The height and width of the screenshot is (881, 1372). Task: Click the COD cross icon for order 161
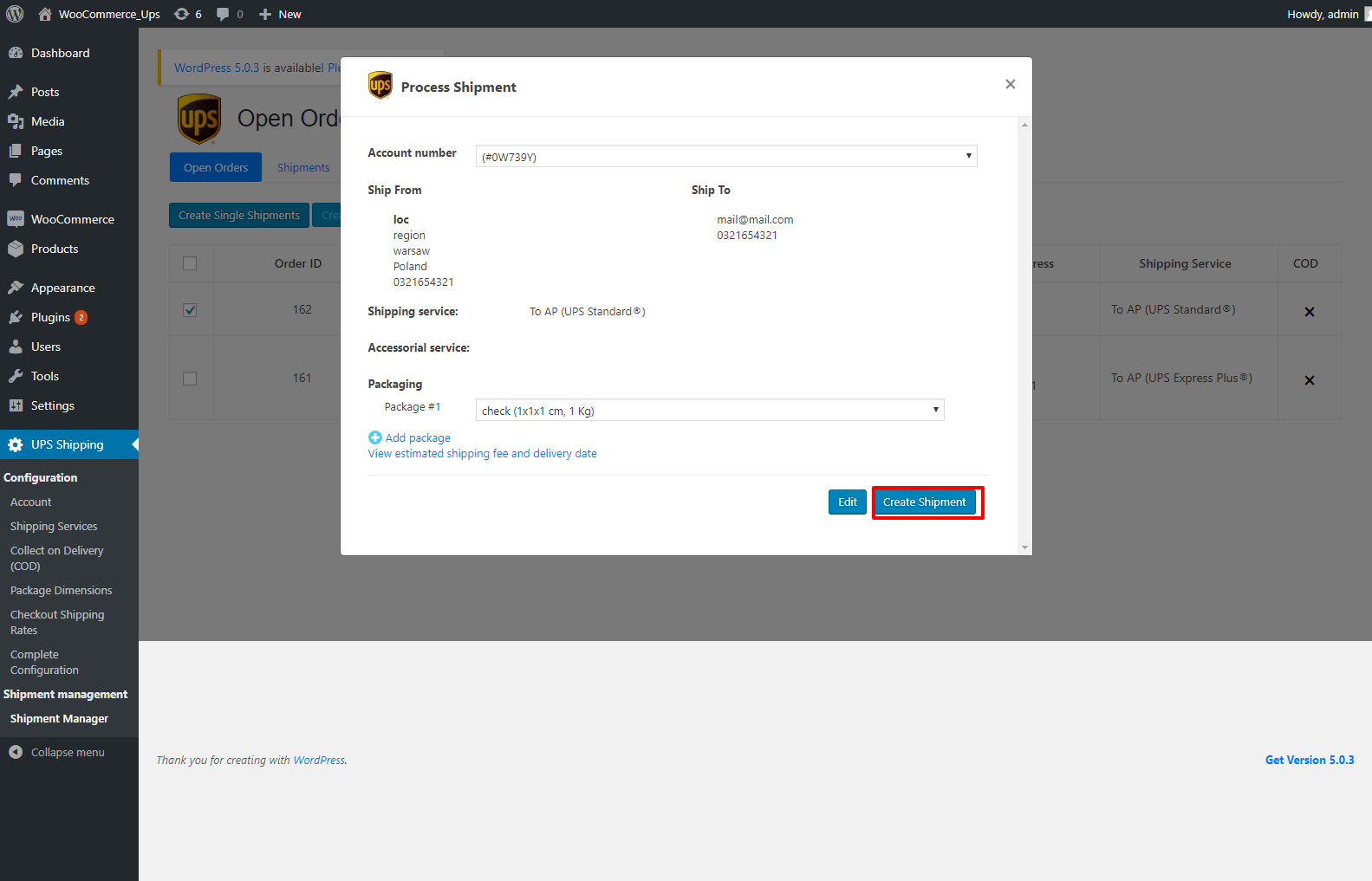point(1310,380)
